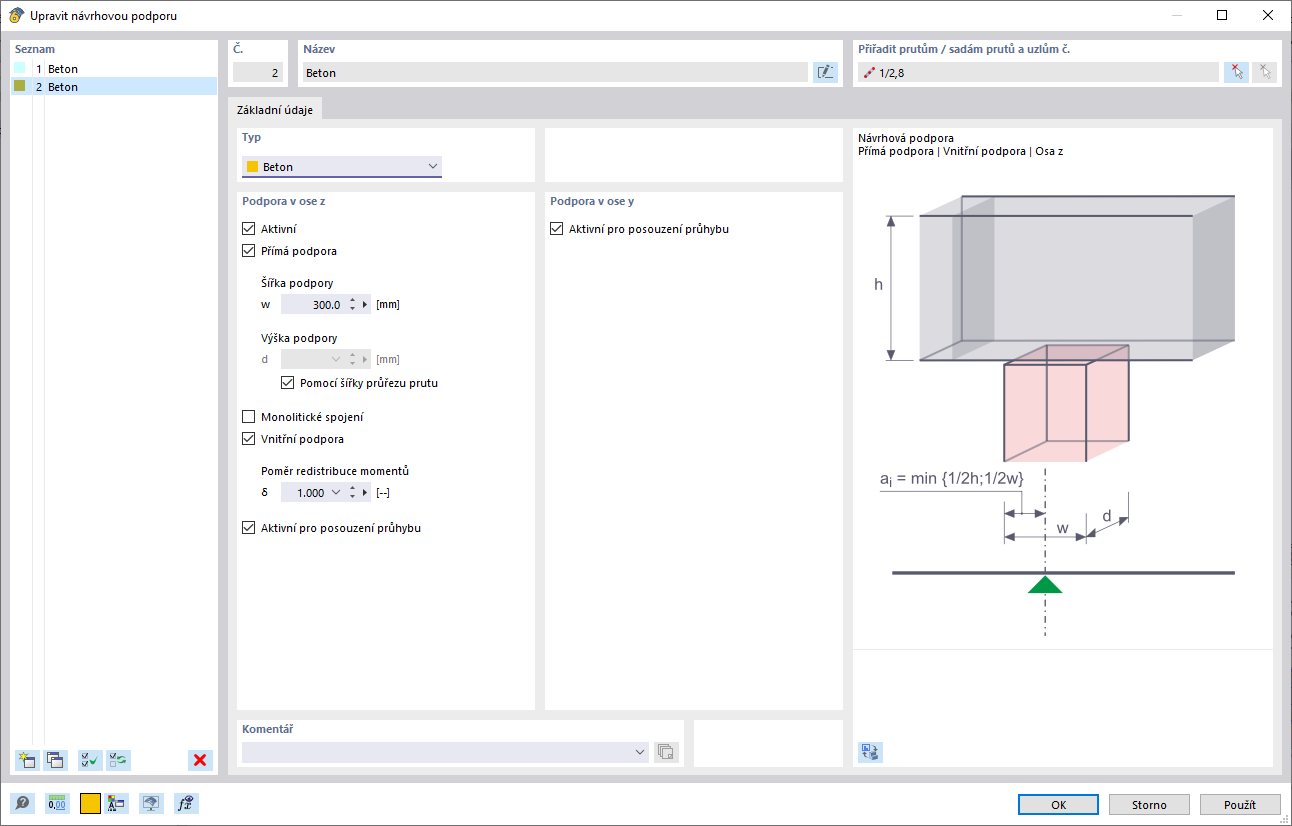Click the support number field showing 2
1292x826 pixels.
tap(258, 72)
